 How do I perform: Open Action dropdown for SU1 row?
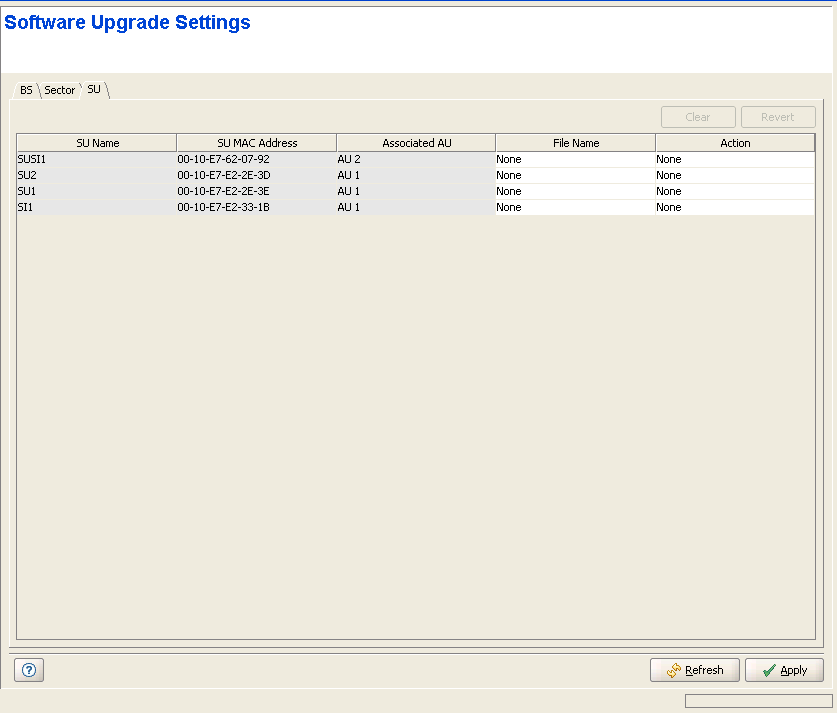(735, 191)
